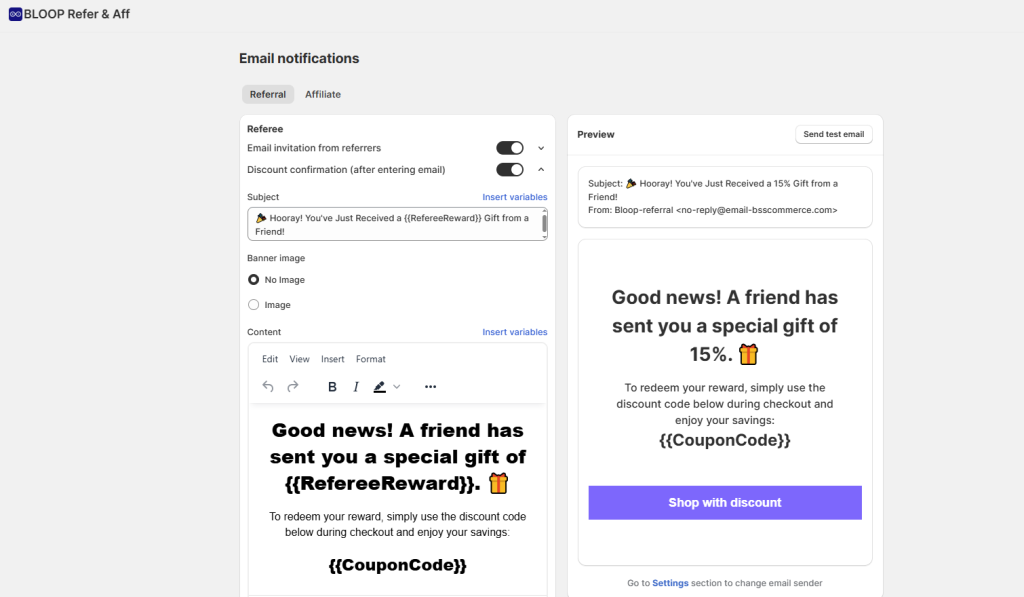Apply Italic formatting in the content editor

click(x=355, y=387)
